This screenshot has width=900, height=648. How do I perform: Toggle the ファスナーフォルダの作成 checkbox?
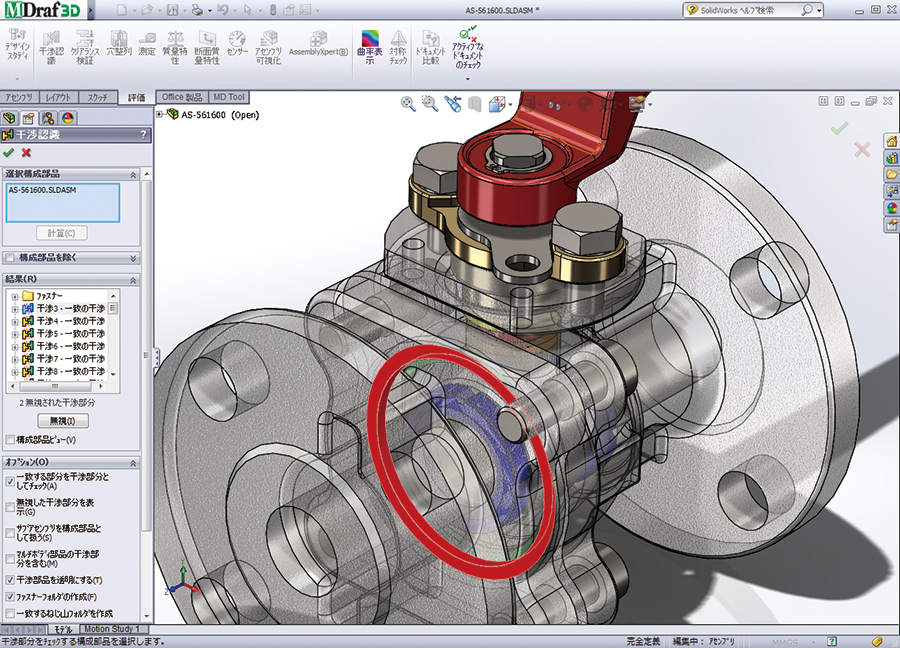(10, 596)
